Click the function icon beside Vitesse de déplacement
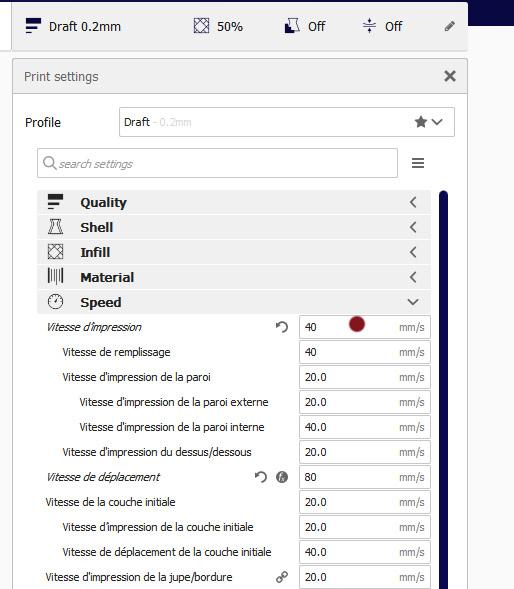The height and width of the screenshot is (589, 514). tap(282, 477)
